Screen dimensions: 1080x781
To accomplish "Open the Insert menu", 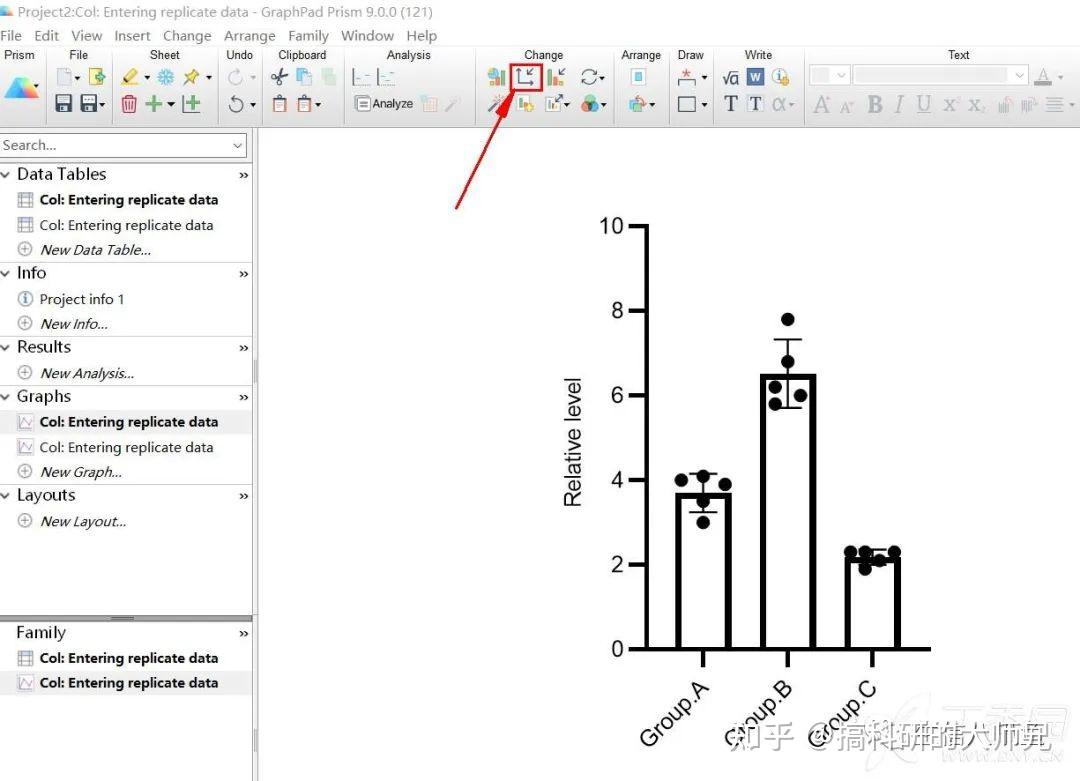I will (x=132, y=36).
